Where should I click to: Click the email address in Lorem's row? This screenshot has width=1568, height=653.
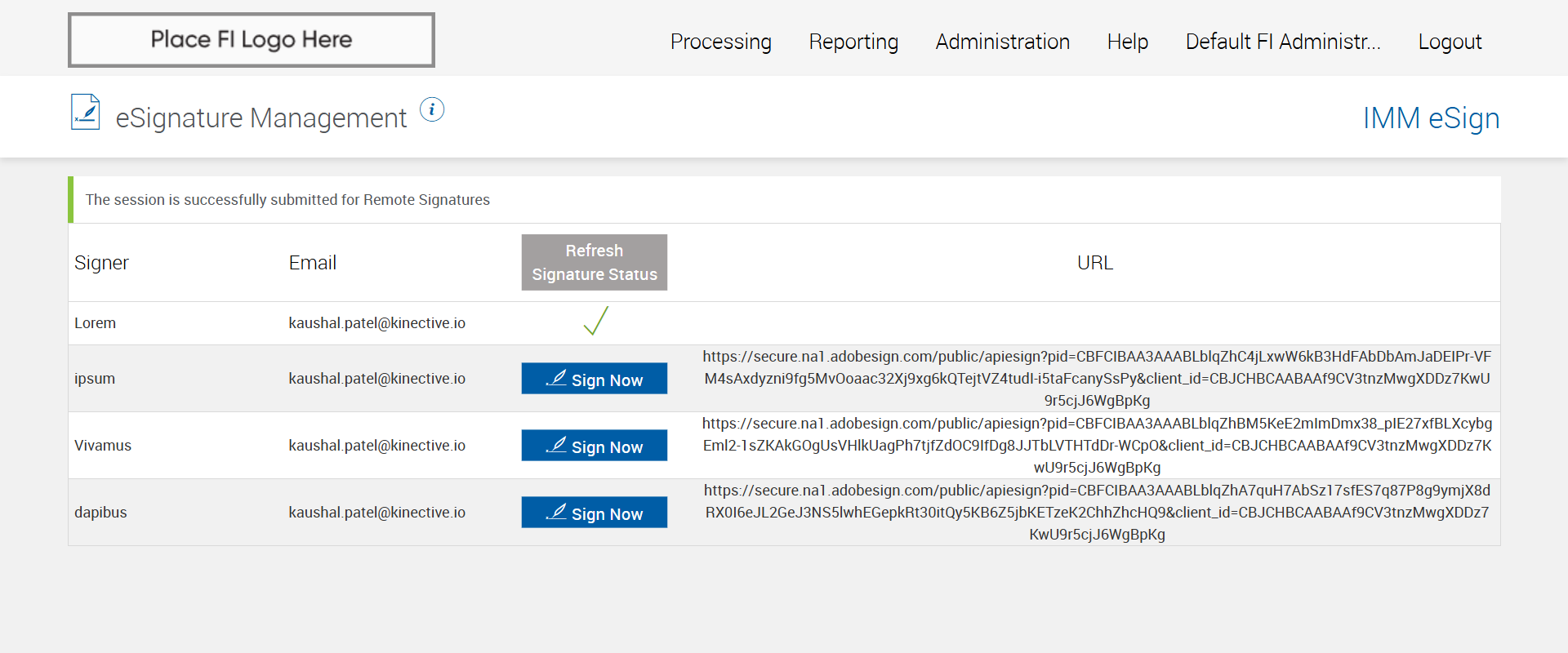(376, 323)
